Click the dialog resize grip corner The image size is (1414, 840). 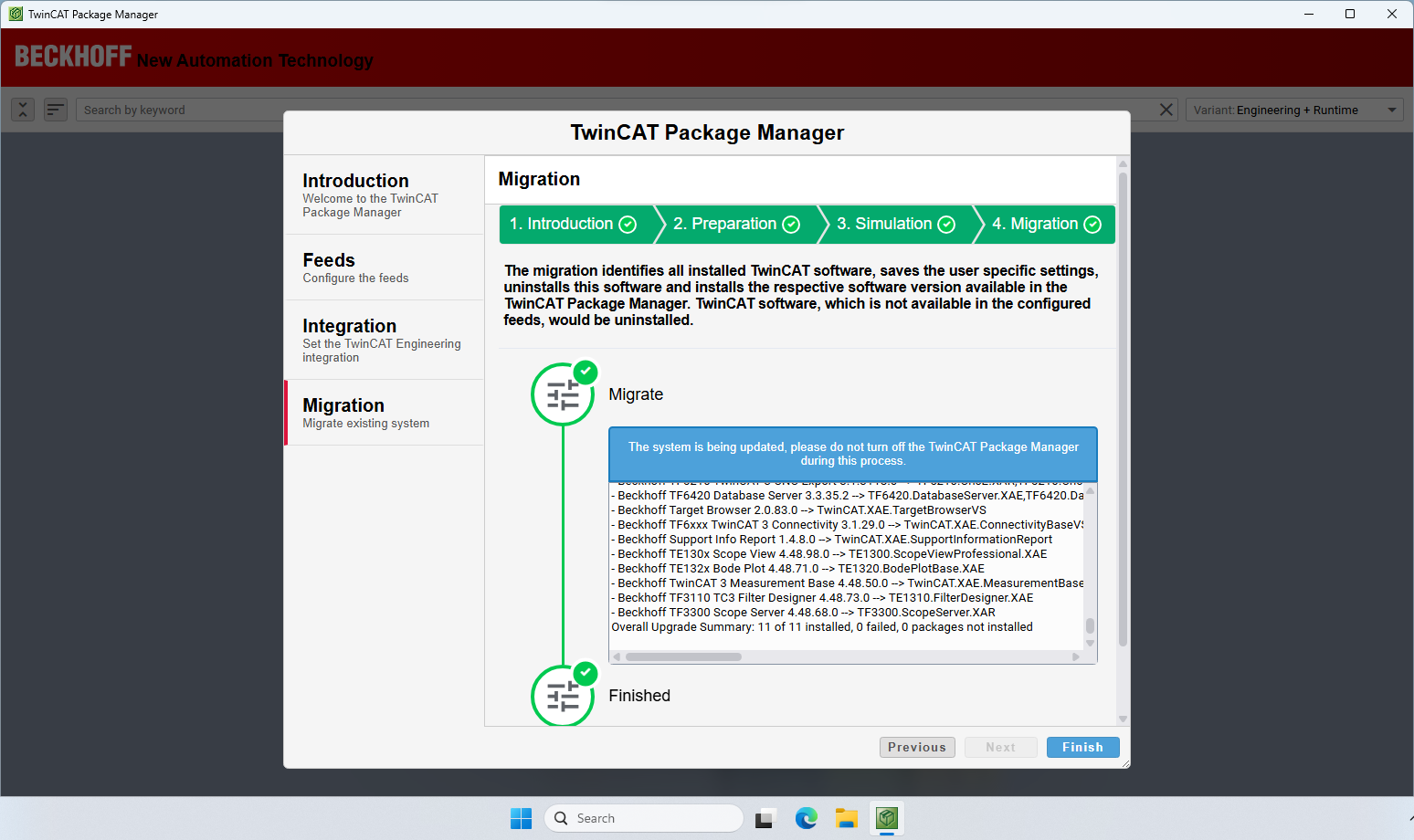pyautogui.click(x=1125, y=763)
